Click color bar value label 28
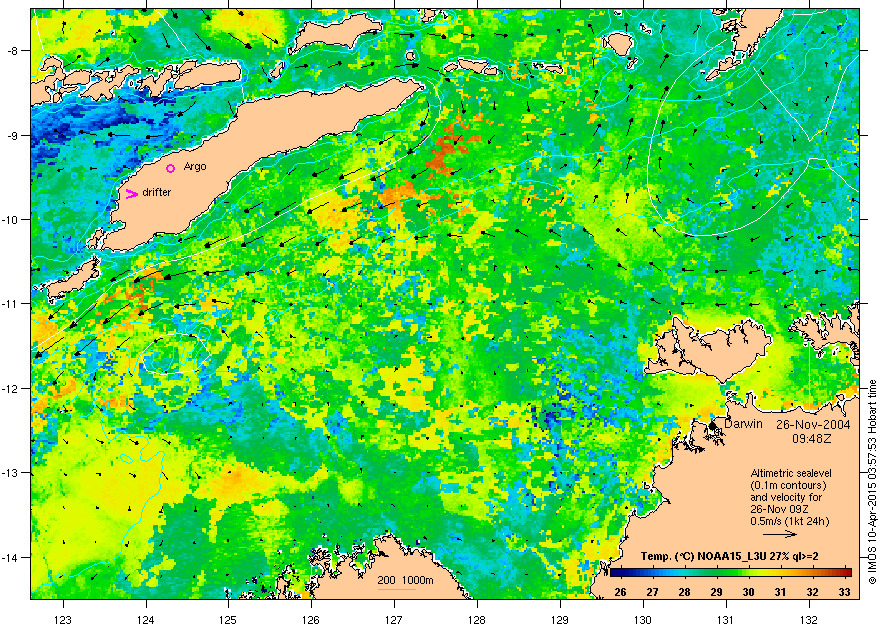 pos(684,592)
